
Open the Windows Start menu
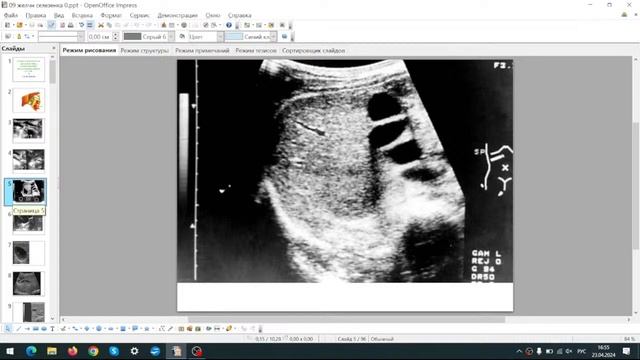click(10, 351)
